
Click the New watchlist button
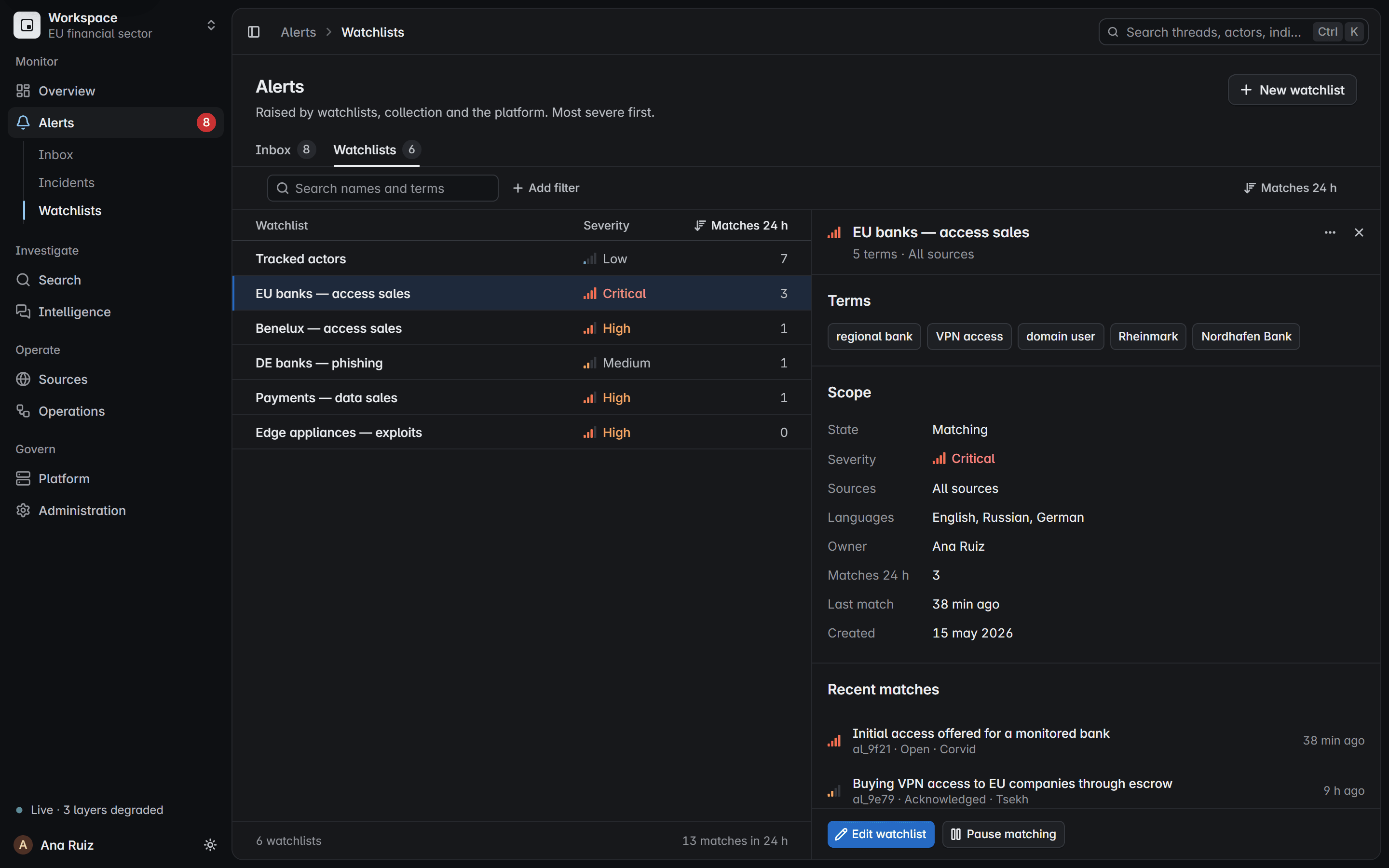(1292, 90)
